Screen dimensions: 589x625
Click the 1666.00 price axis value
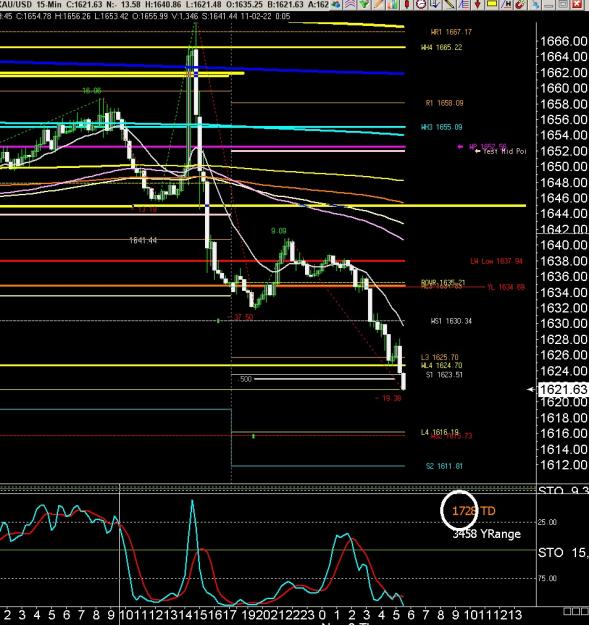563,41
